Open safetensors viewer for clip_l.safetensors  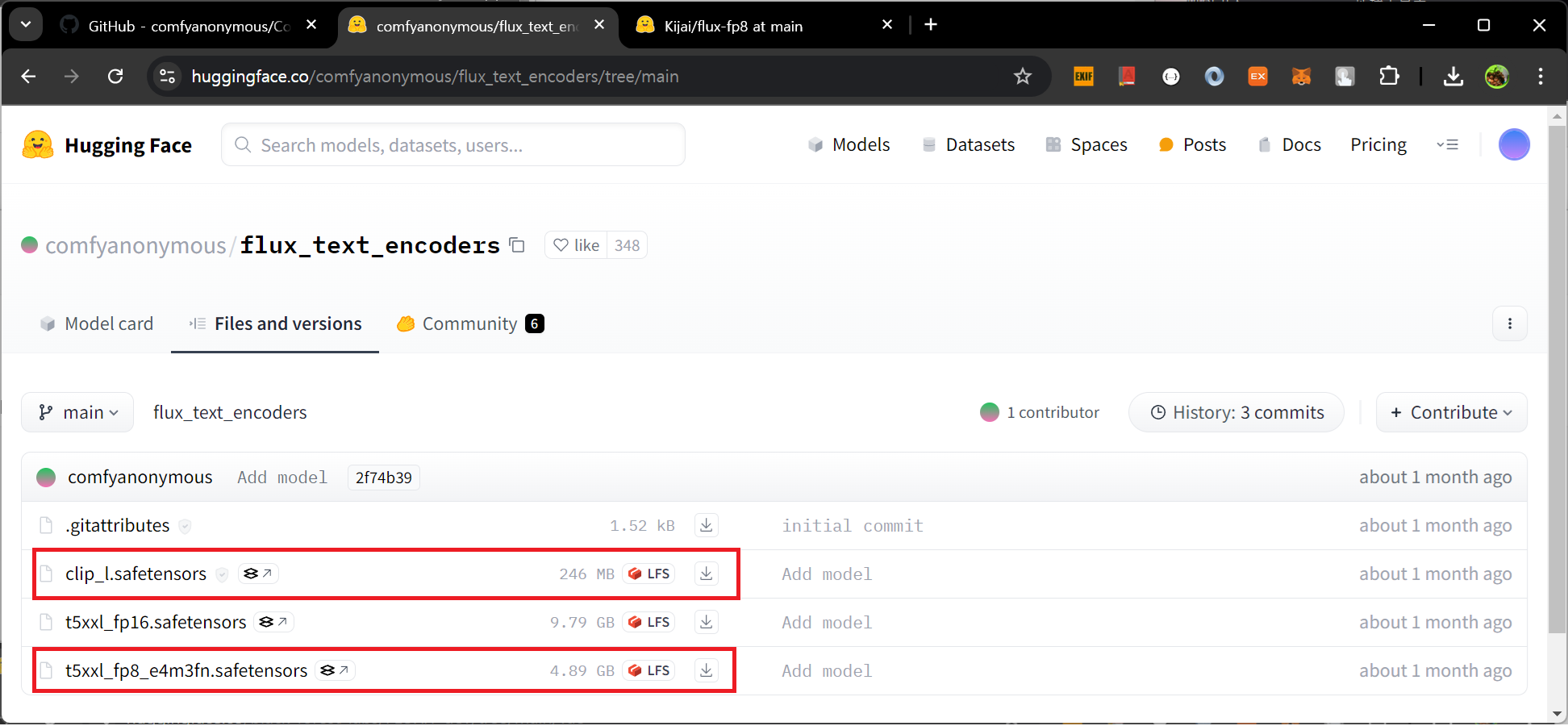click(258, 574)
